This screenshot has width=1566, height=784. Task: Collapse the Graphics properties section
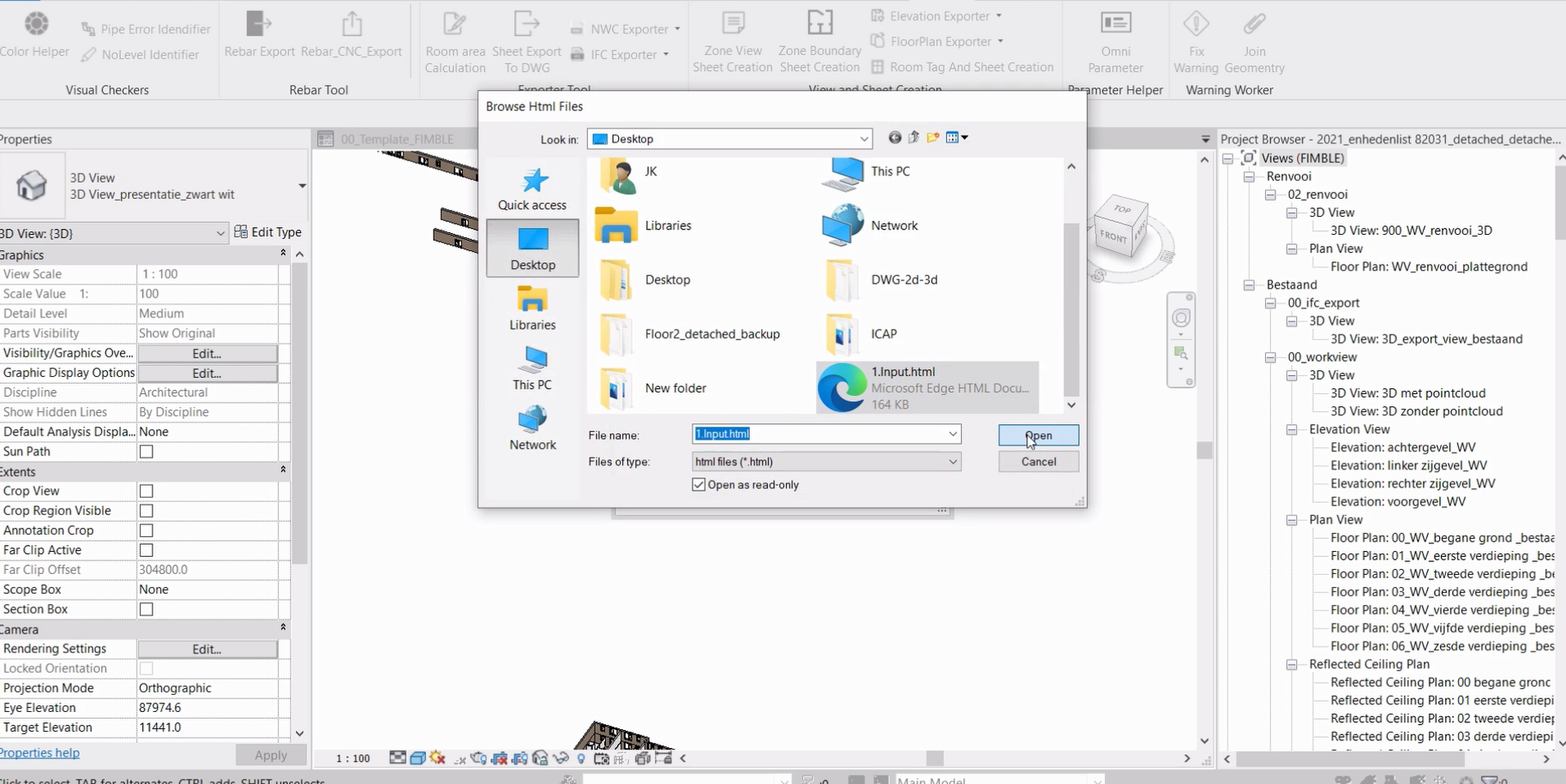pyautogui.click(x=283, y=254)
